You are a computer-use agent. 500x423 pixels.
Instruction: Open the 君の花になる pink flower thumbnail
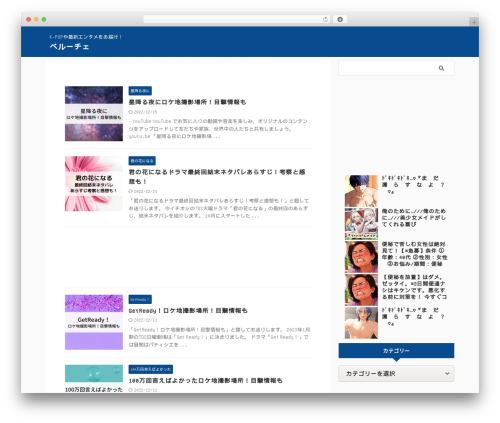point(94,184)
